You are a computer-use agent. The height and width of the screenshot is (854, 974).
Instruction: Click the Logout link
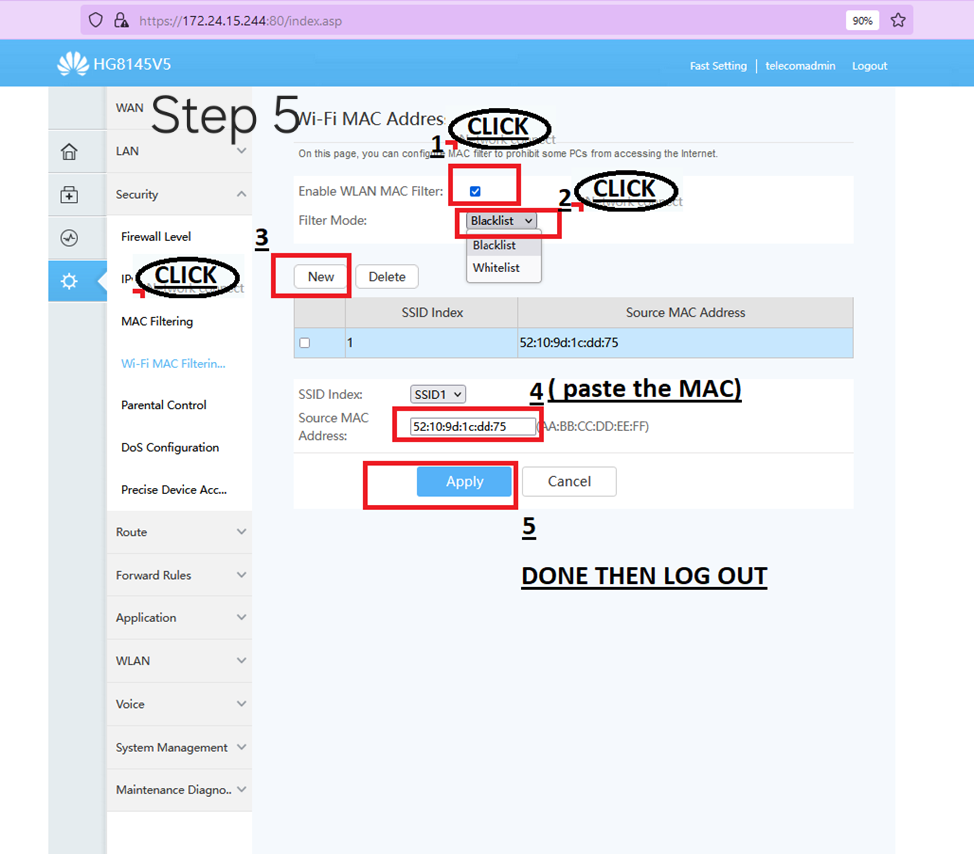pyautogui.click(x=870, y=66)
